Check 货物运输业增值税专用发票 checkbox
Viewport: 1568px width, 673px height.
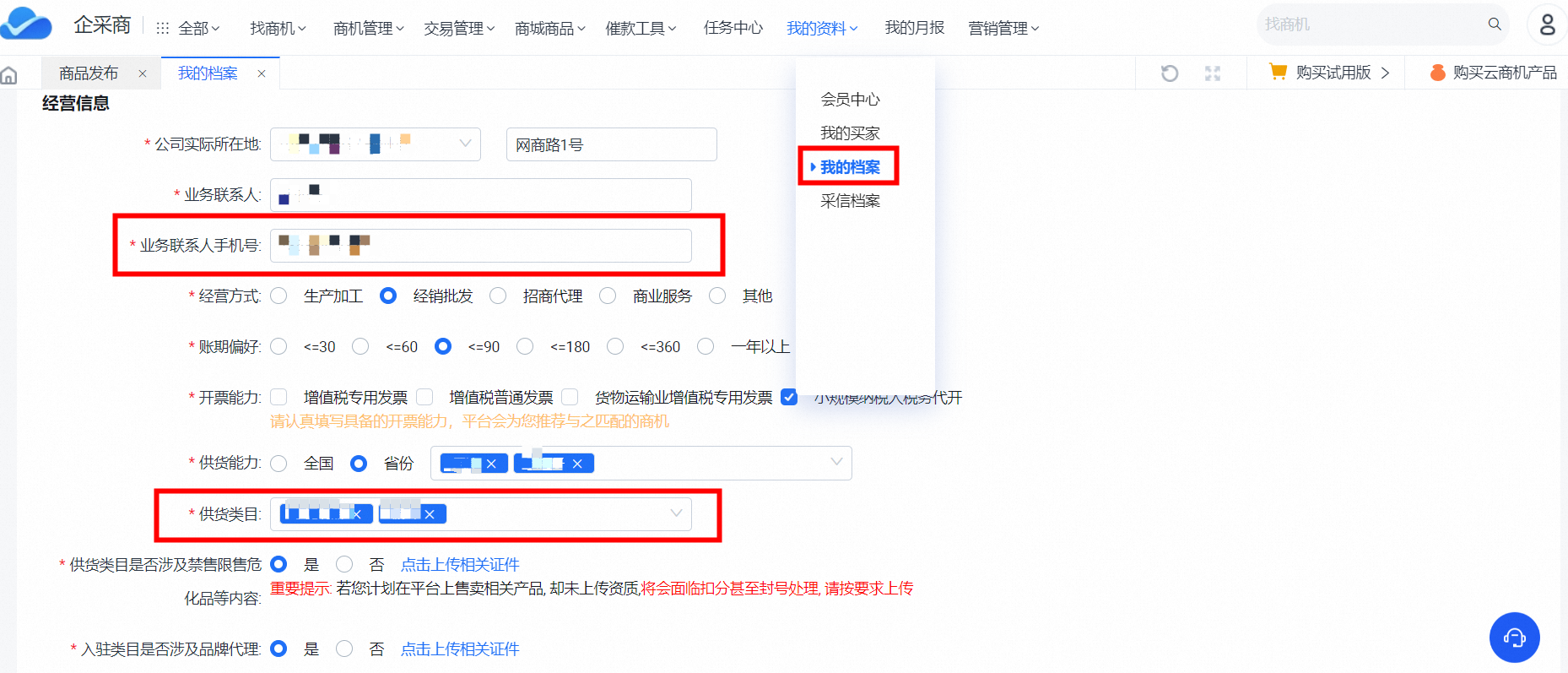pos(570,397)
